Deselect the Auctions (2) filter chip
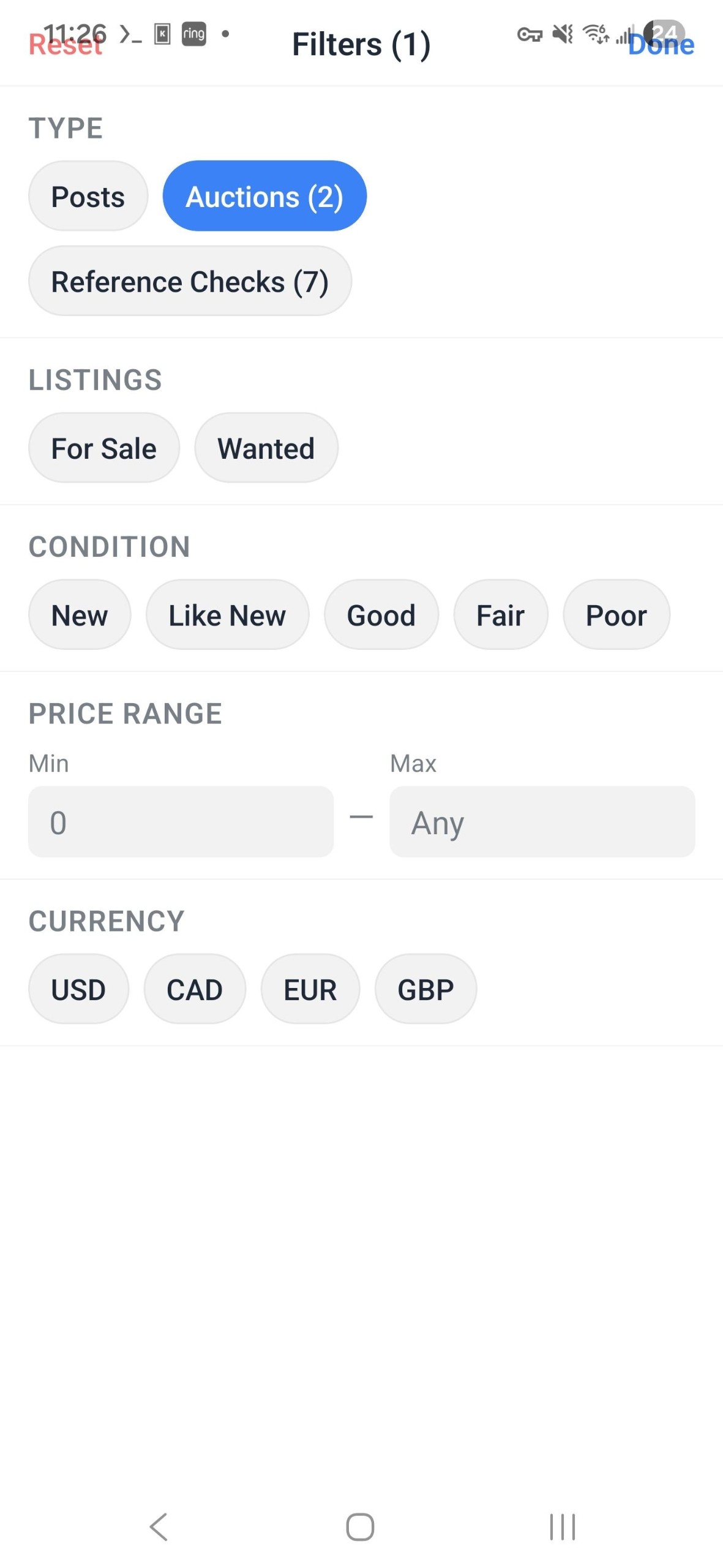This screenshot has width=723, height=1568. (x=264, y=196)
